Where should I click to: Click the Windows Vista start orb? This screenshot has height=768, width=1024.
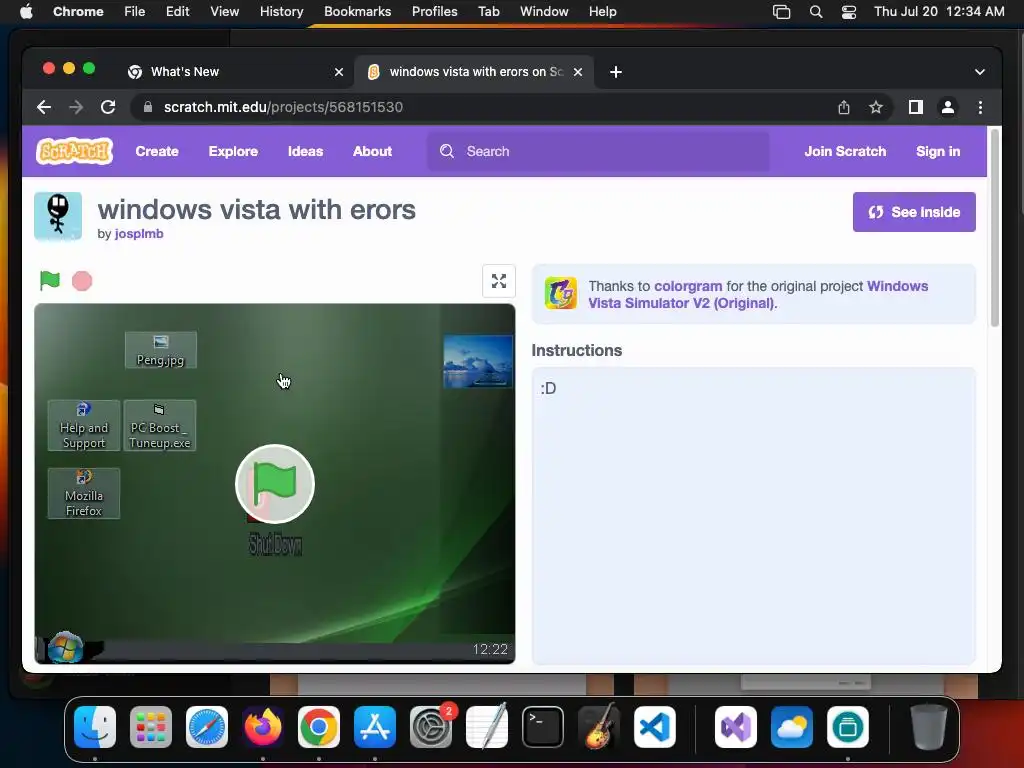pyautogui.click(x=65, y=647)
